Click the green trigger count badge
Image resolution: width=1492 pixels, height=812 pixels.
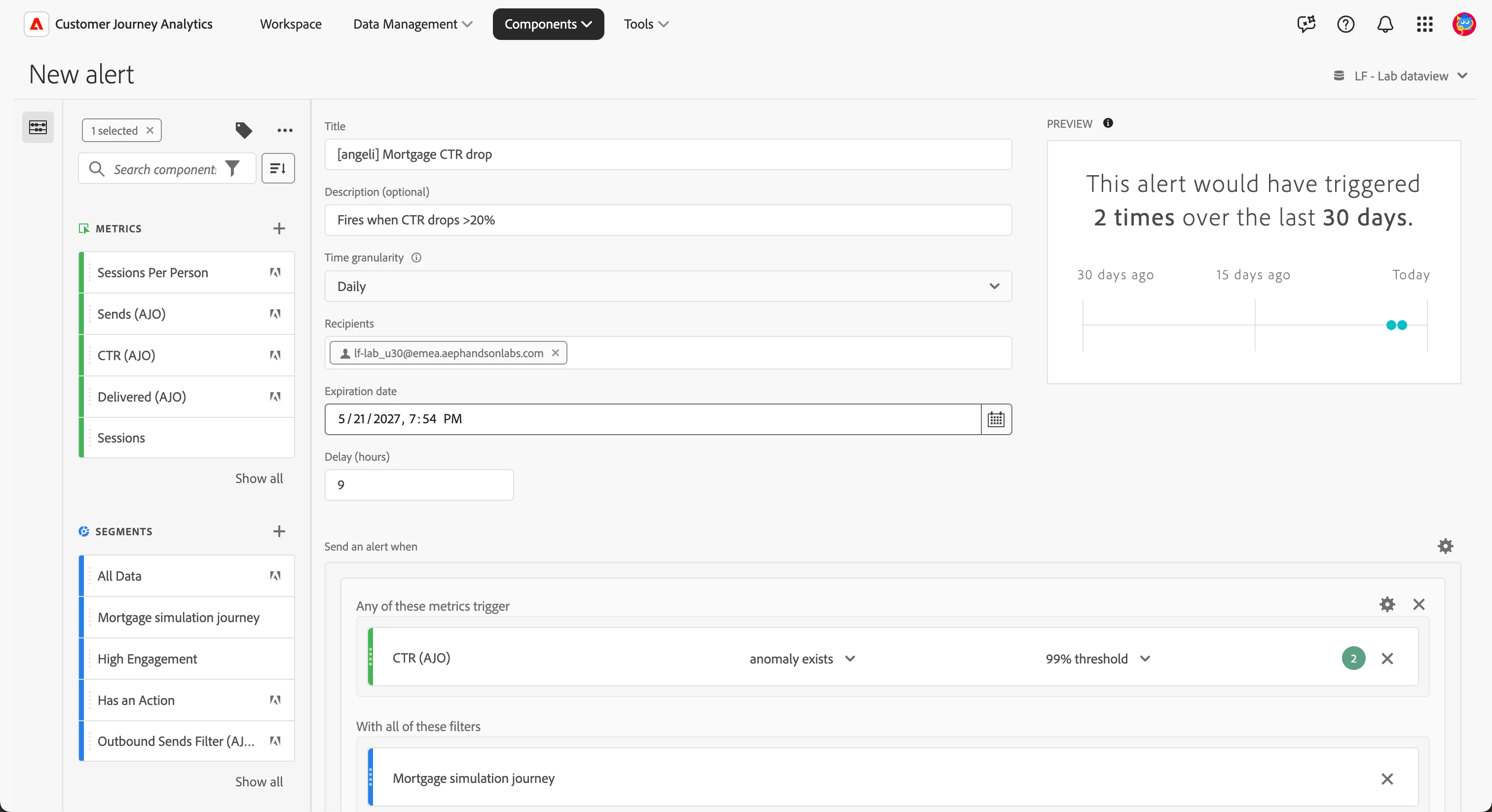1353,659
